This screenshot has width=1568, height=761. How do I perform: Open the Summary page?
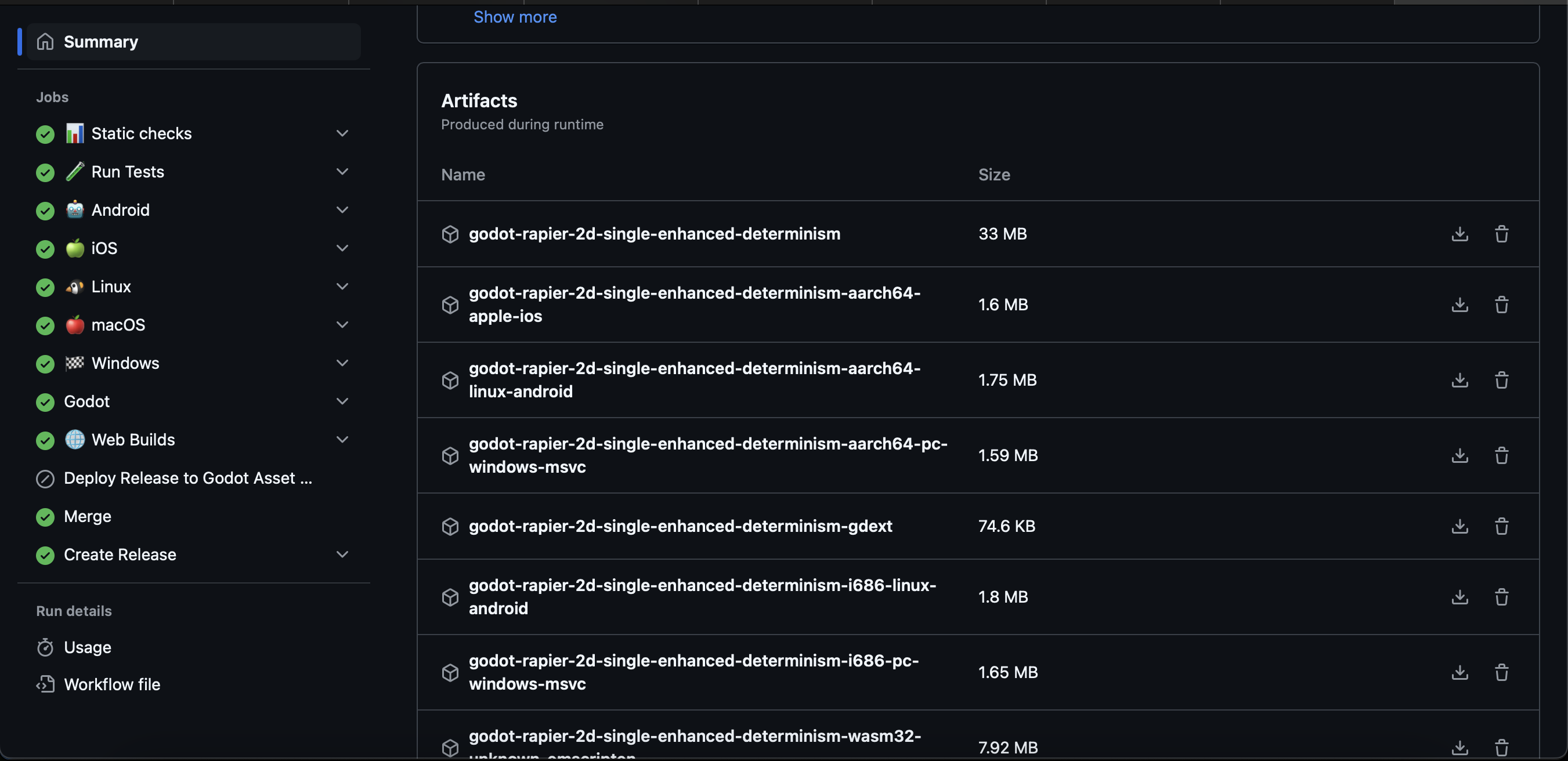pyautogui.click(x=194, y=41)
